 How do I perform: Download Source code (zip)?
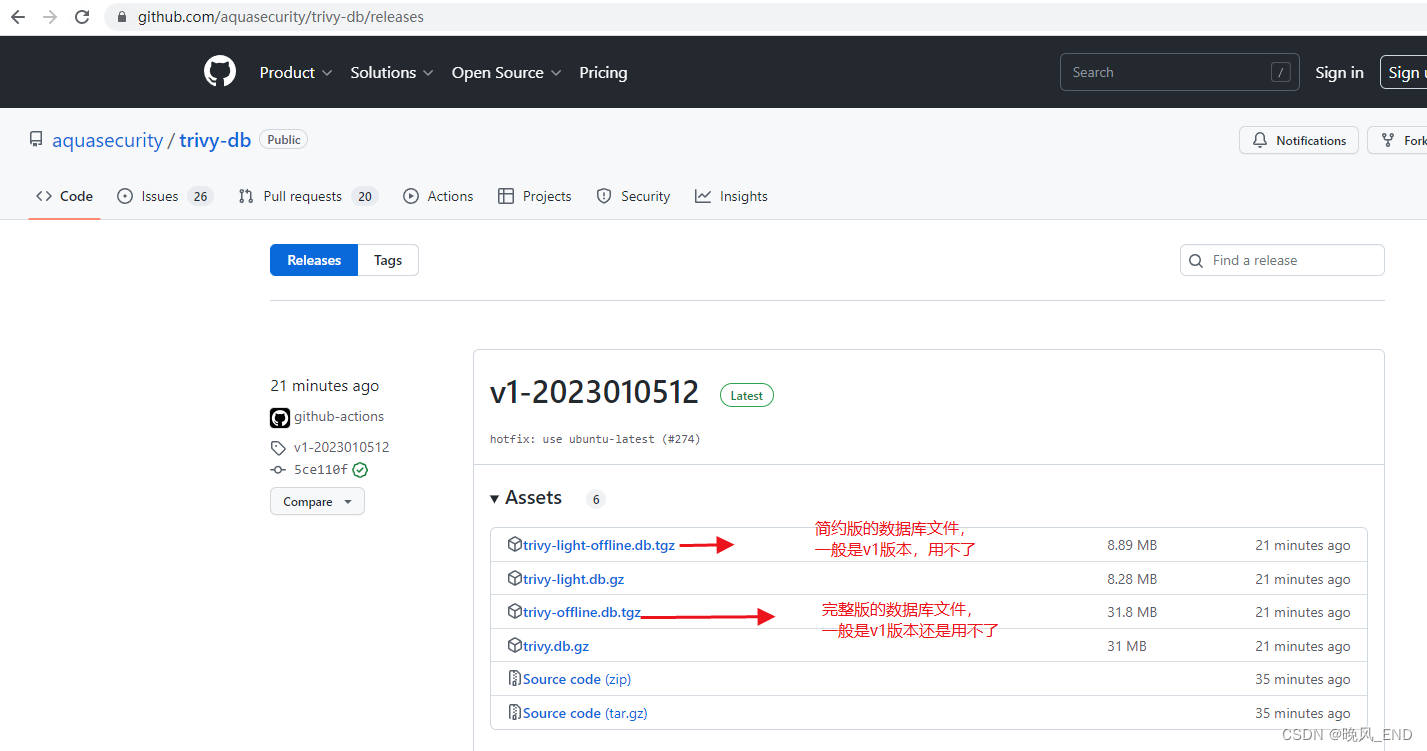click(577, 679)
